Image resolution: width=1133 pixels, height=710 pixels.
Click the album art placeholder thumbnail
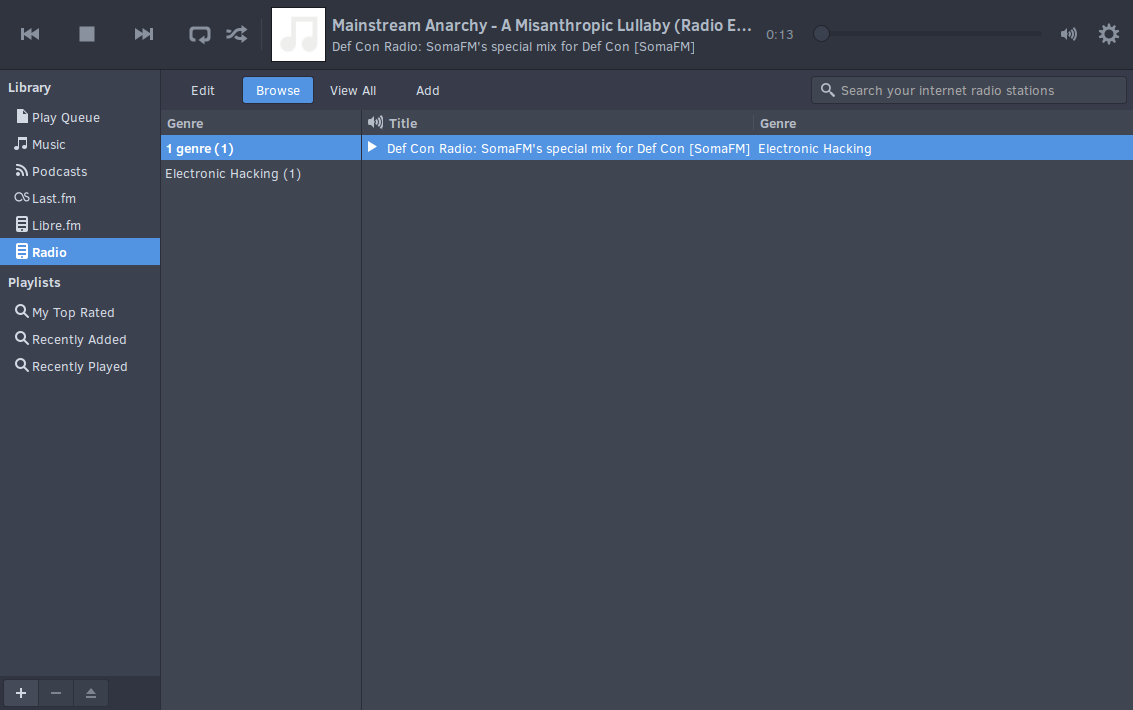click(298, 35)
